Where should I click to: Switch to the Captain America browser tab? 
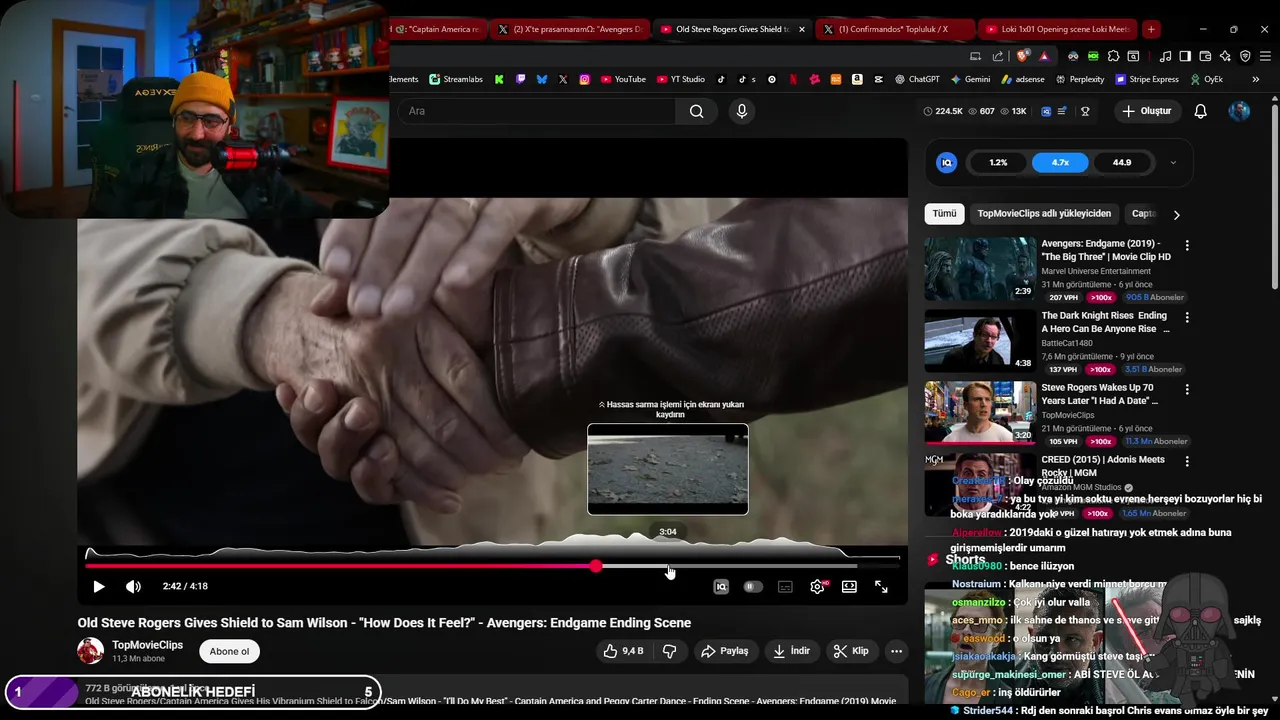pos(437,29)
